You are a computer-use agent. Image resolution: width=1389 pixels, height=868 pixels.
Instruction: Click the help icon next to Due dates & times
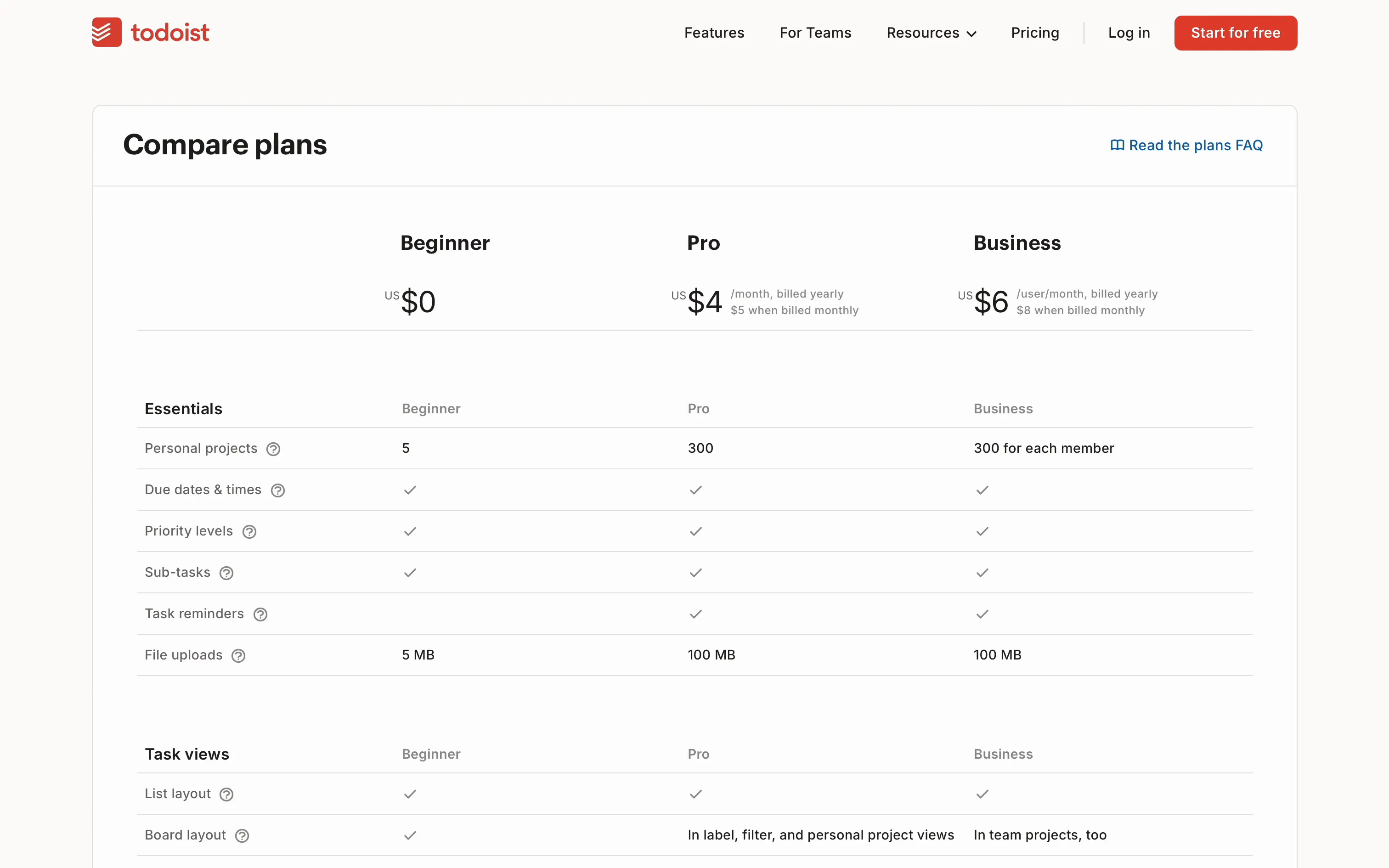(278, 490)
